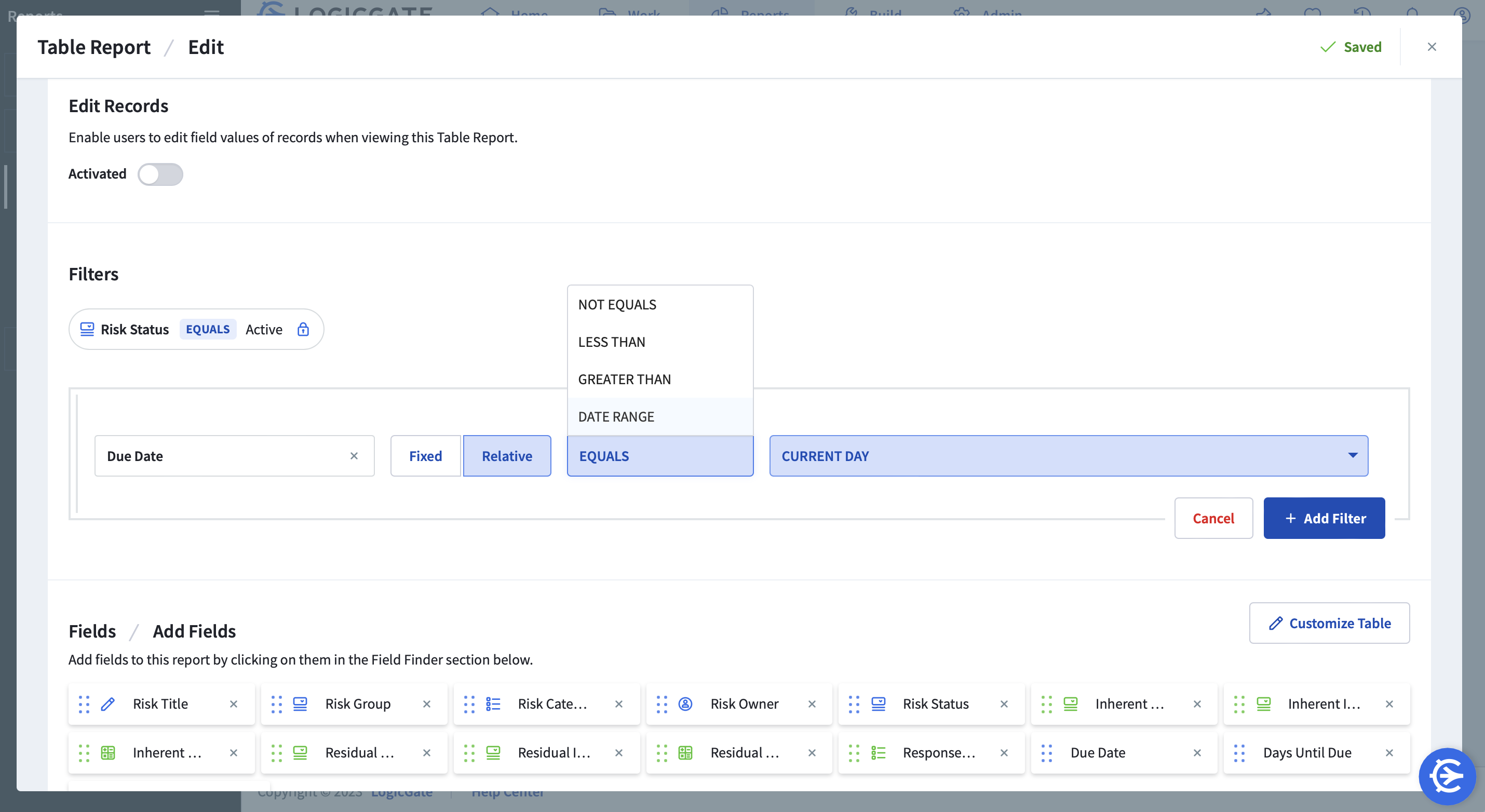
Task: Choose NOT EQUALS from the operator list
Action: click(617, 304)
